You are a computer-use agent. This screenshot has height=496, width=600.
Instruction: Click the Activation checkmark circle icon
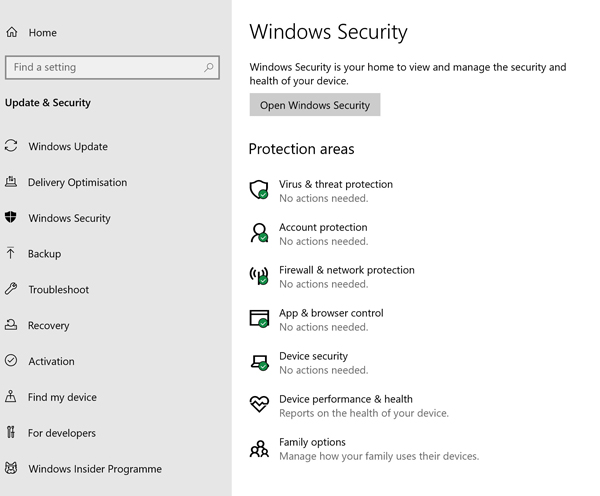click(11, 360)
